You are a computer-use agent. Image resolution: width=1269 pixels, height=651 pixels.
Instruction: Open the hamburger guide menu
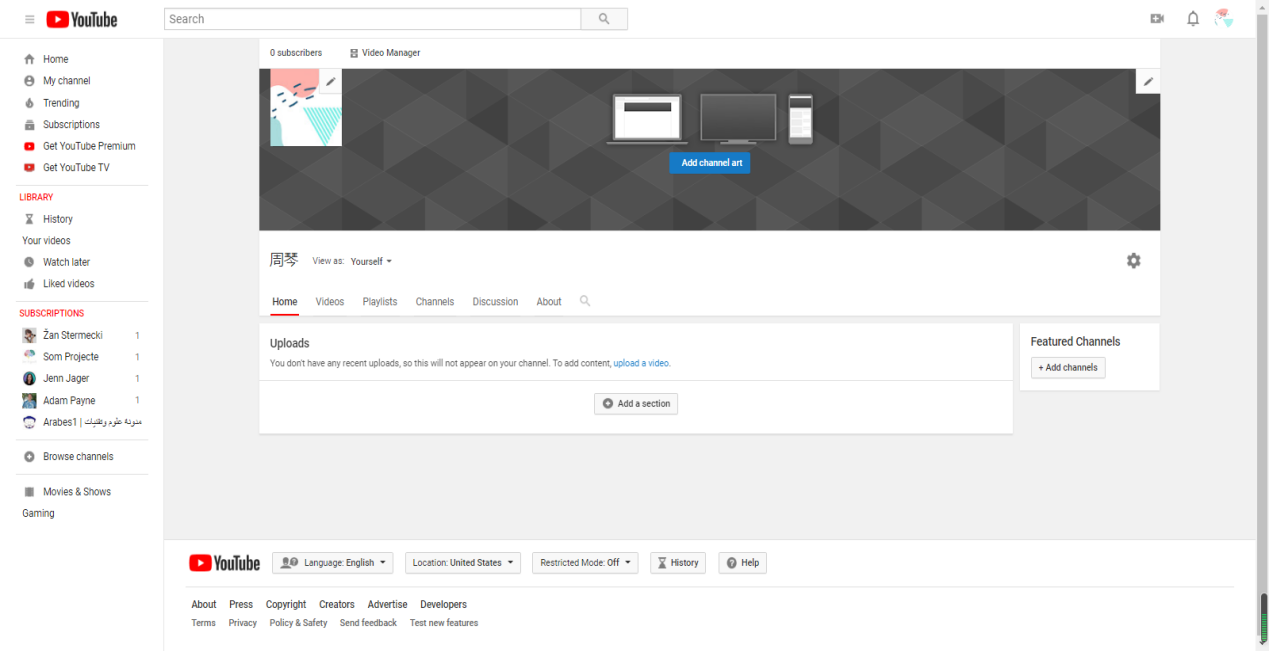pyautogui.click(x=29, y=19)
